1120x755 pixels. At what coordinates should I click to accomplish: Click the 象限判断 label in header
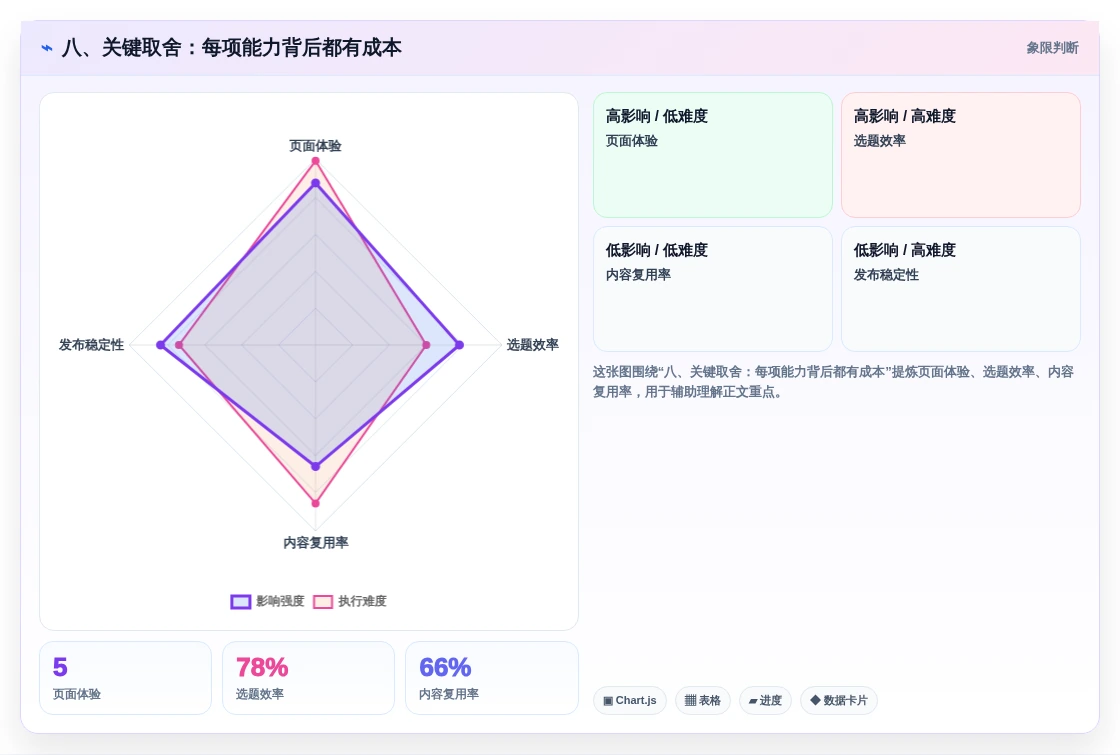[x=1052, y=48]
